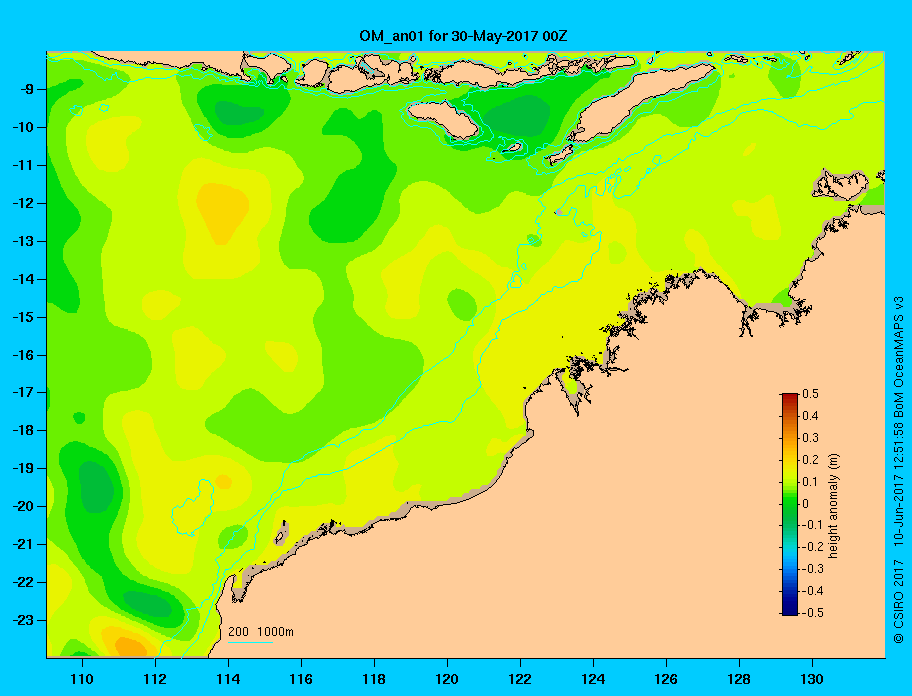Click the CSIRO 2017 BoM OceanMAPS v3 copyright text

coord(899,469)
